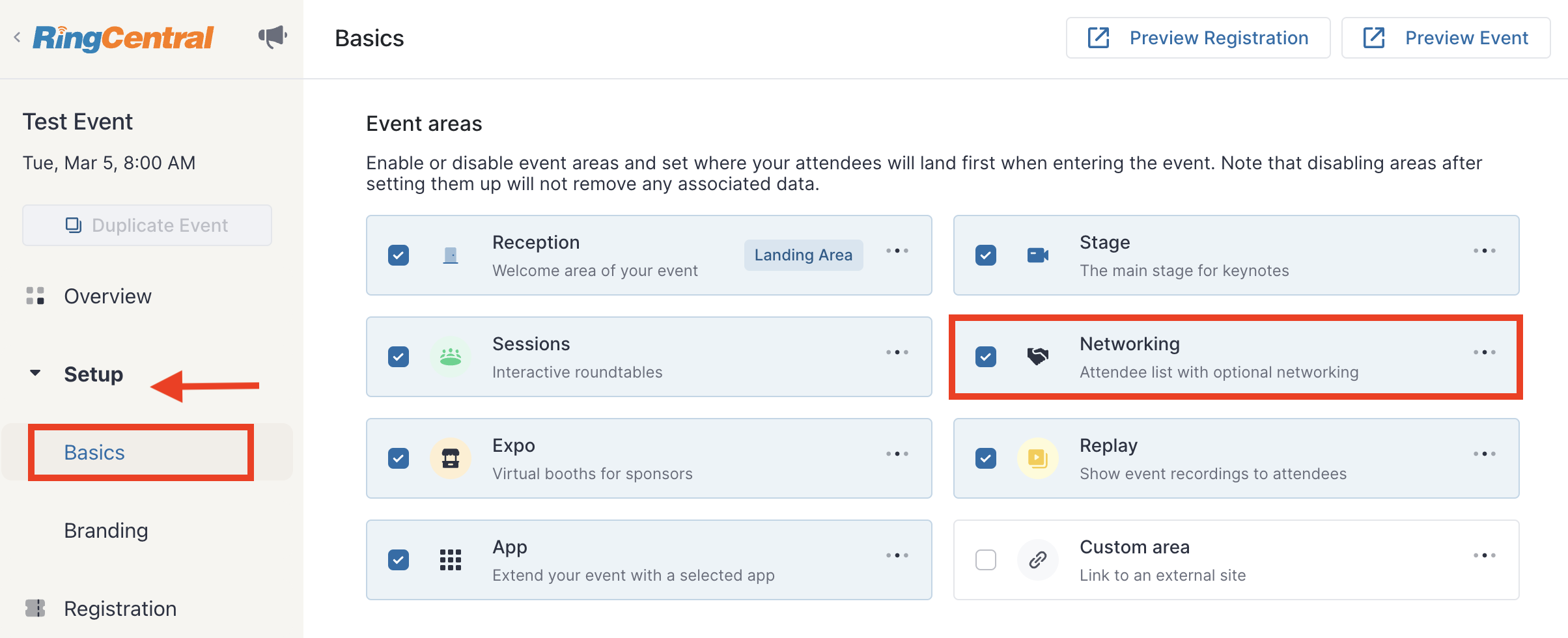Go to Overview in the sidebar

[107, 296]
